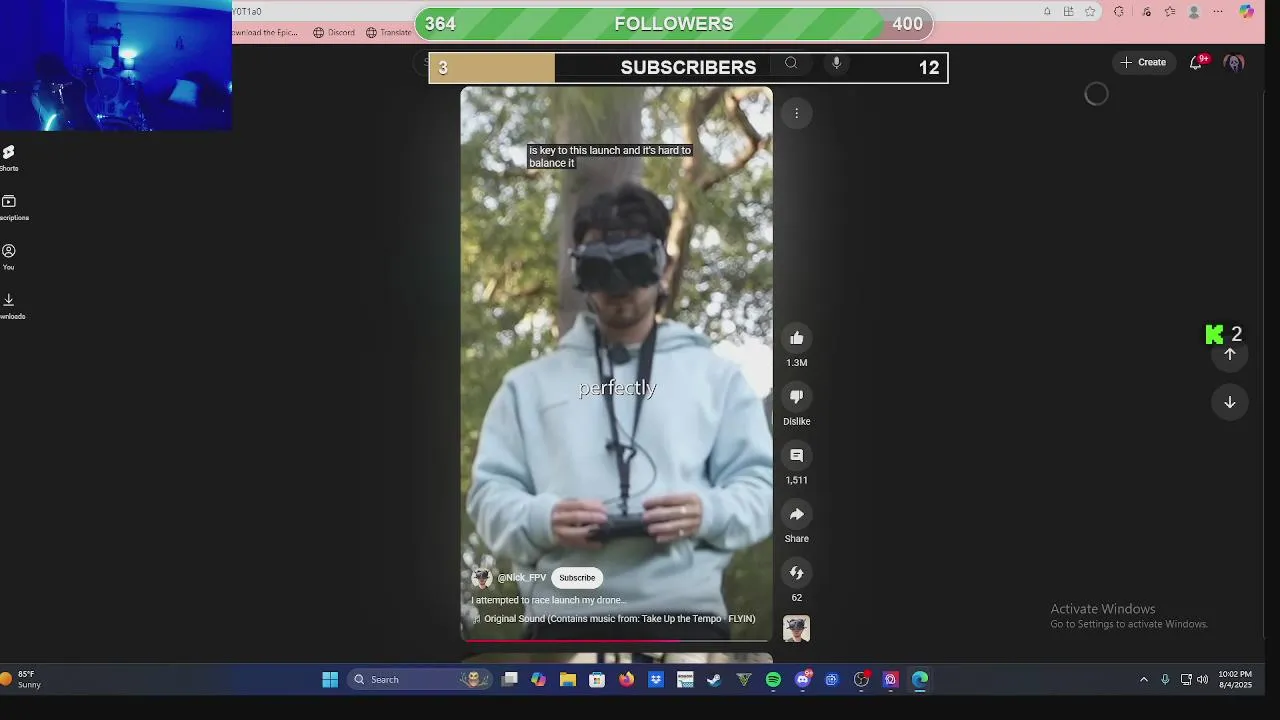This screenshot has height=720, width=1280.
Task: Open the @Nick_FPV channel link
Action: (x=522, y=578)
